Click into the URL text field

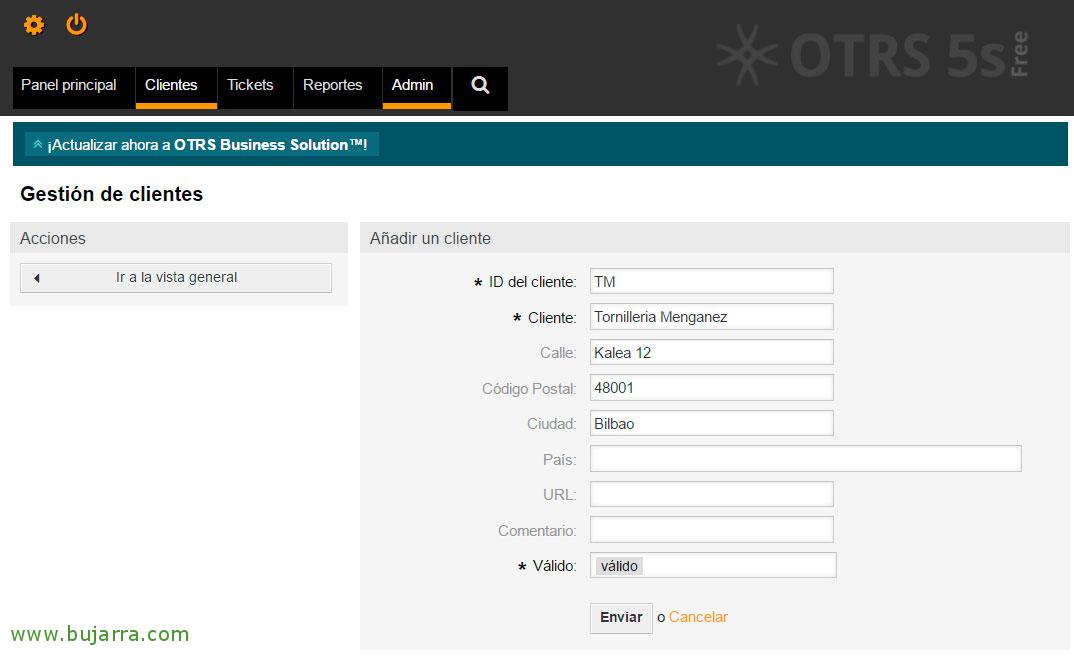(711, 494)
